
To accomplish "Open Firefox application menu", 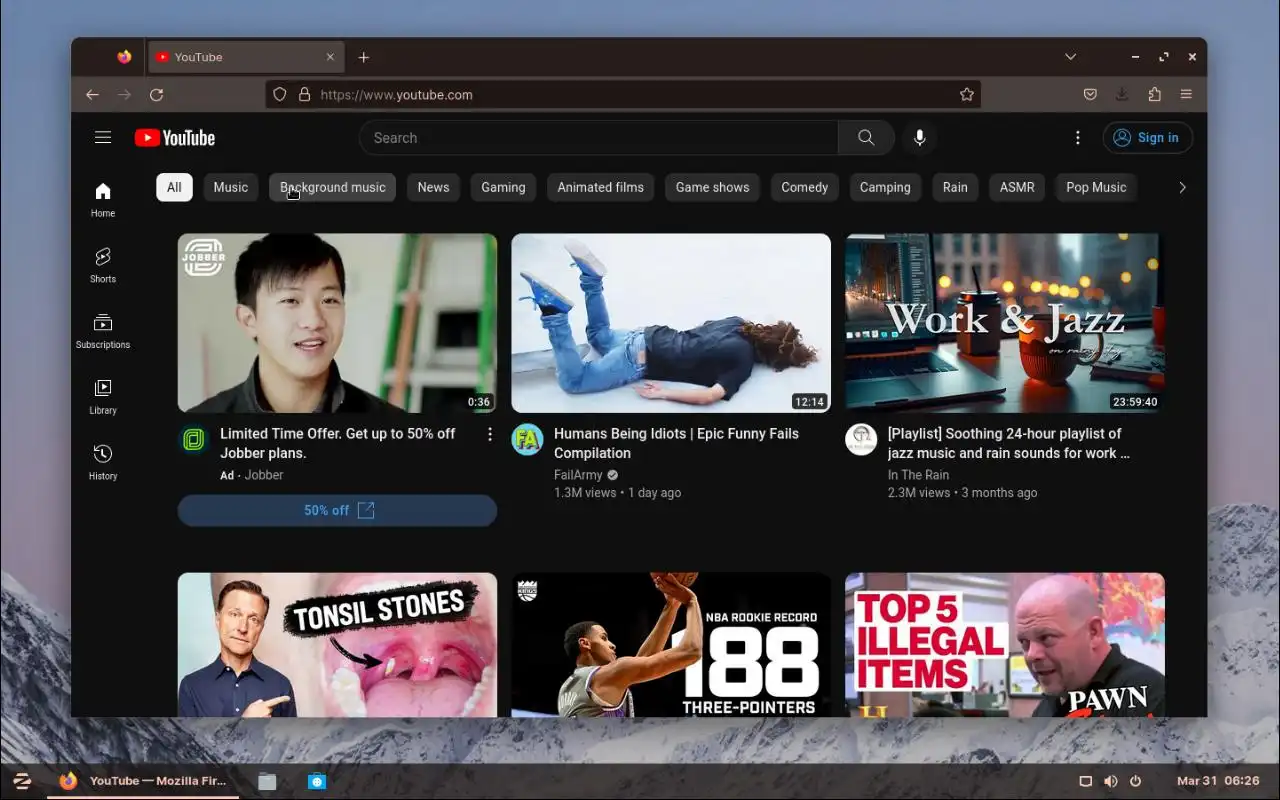I will (1186, 94).
